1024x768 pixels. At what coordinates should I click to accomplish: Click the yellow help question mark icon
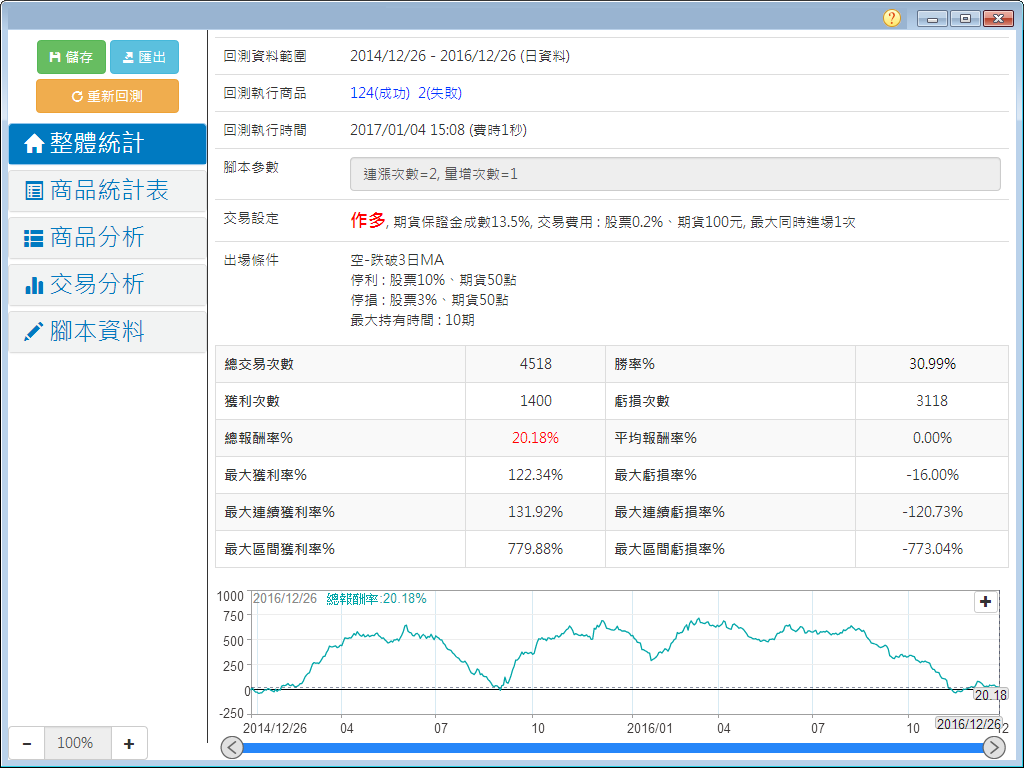pyautogui.click(x=891, y=18)
